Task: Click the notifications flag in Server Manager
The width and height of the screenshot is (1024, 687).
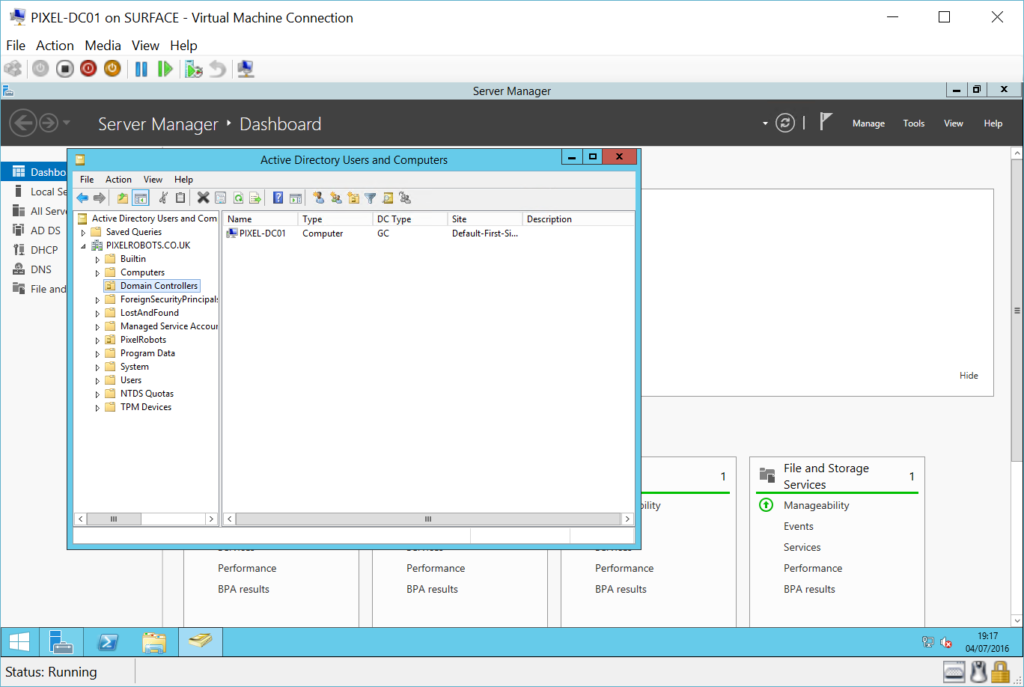Action: coord(826,120)
